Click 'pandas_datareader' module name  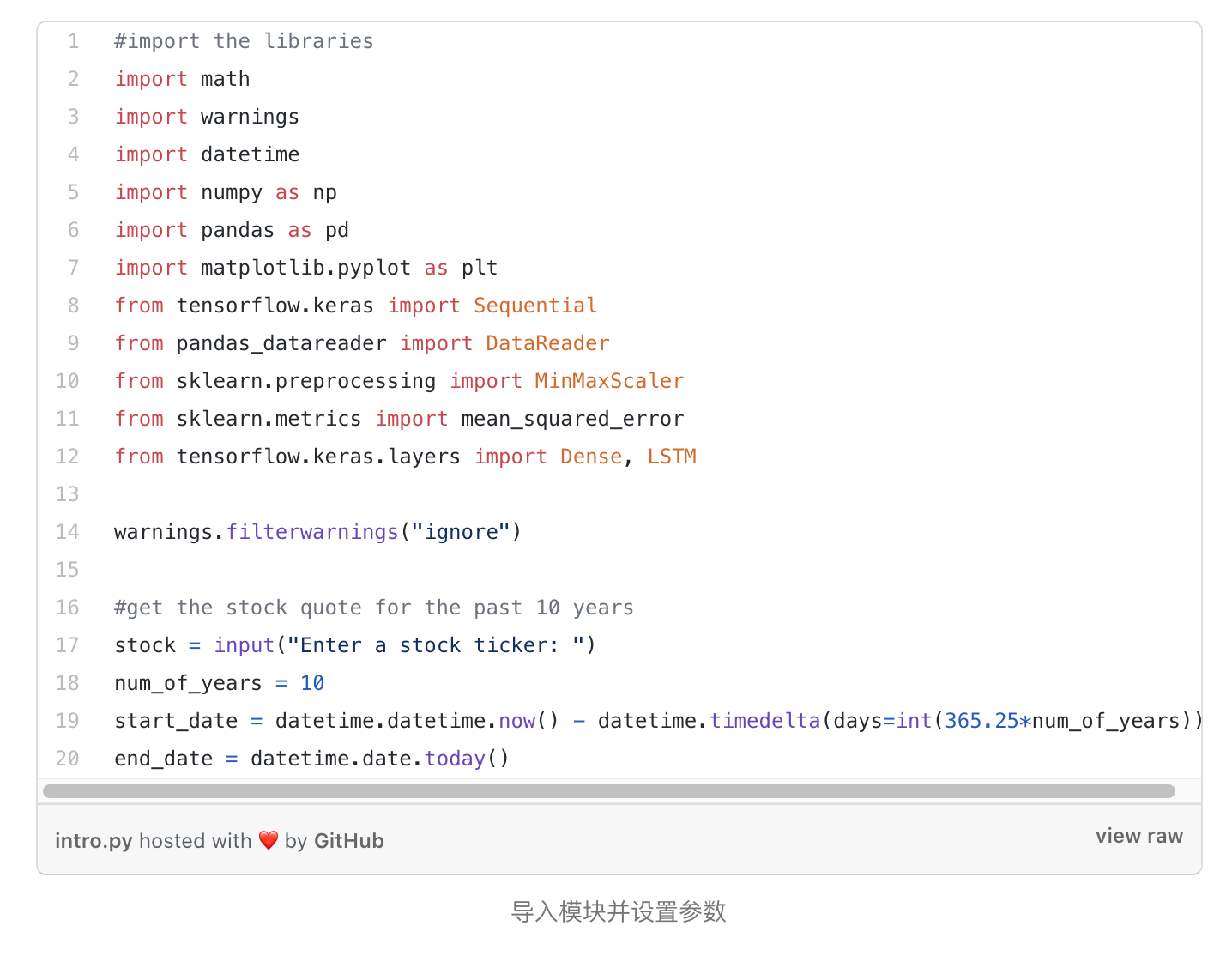(281, 343)
